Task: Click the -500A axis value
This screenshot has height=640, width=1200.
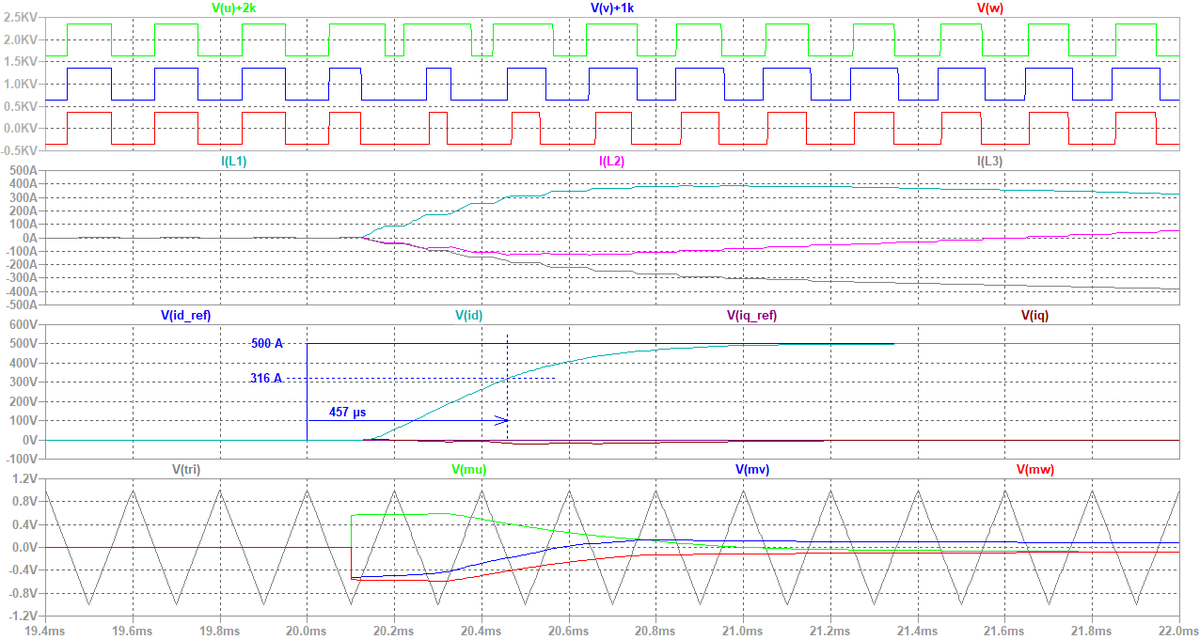Action: pos(19,306)
